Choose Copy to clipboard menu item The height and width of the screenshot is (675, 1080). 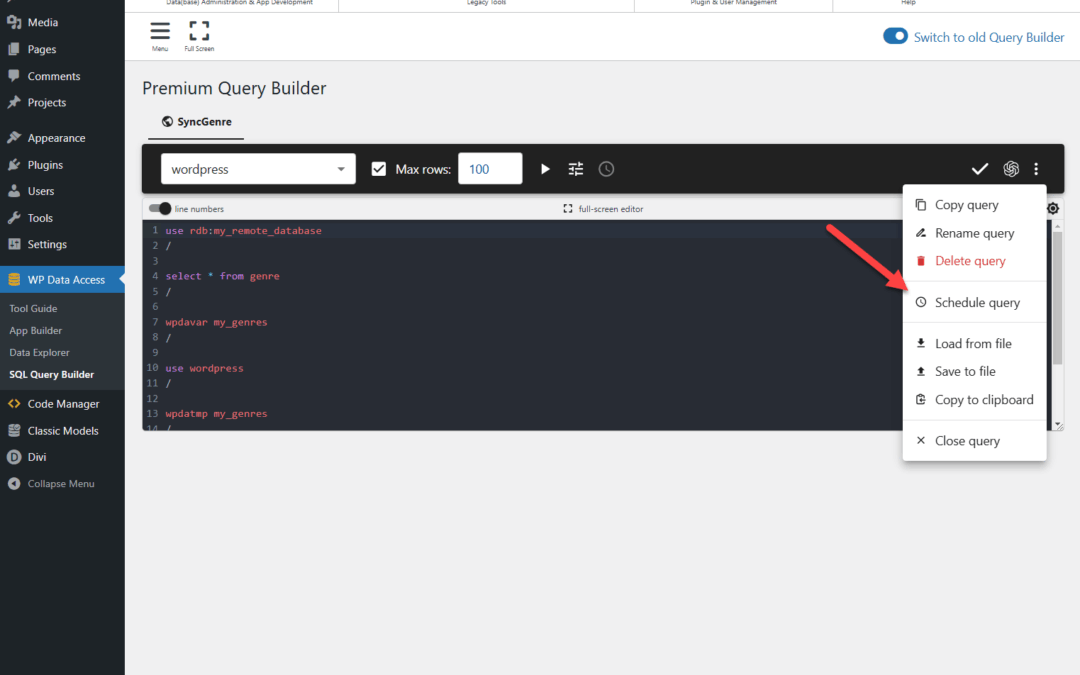tap(975, 399)
